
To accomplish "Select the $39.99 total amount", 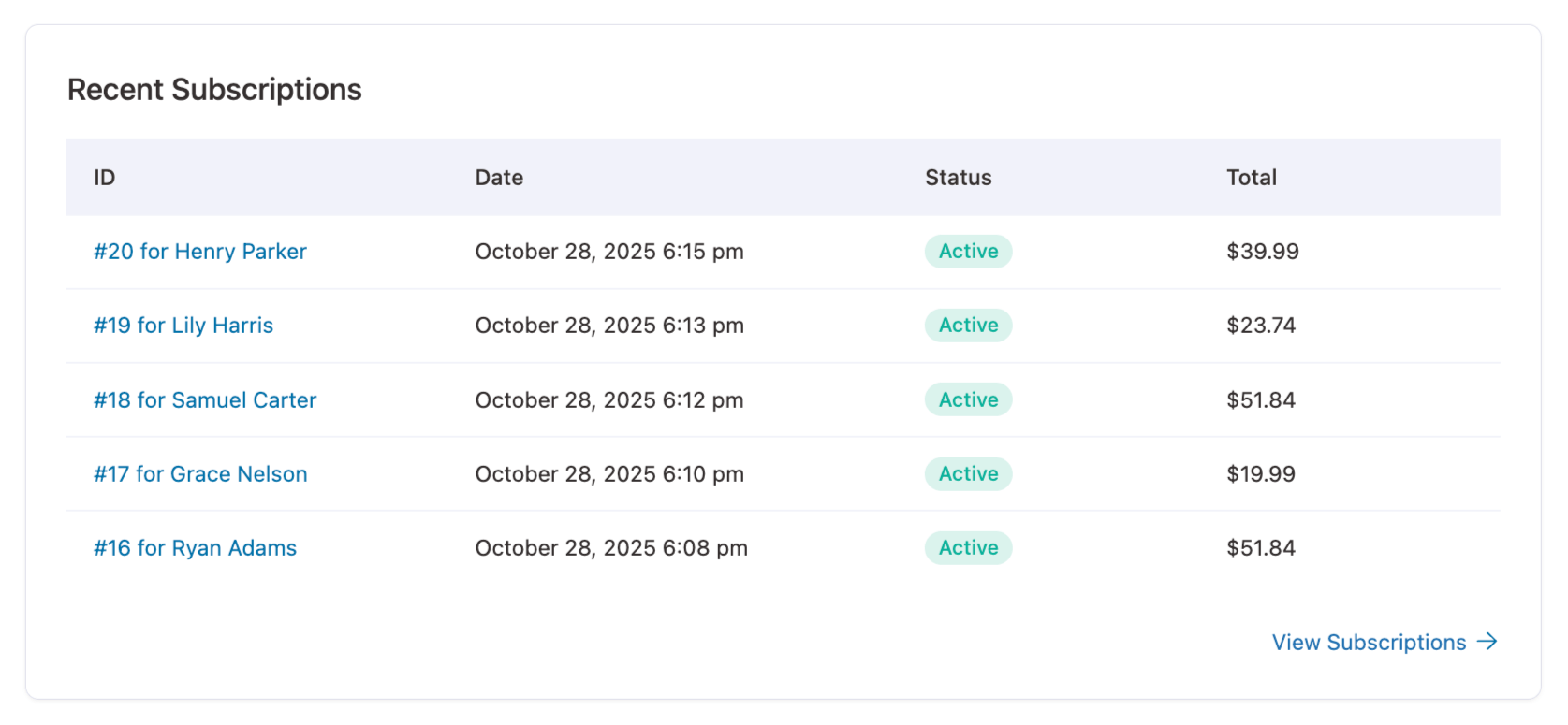I will pos(1262,251).
